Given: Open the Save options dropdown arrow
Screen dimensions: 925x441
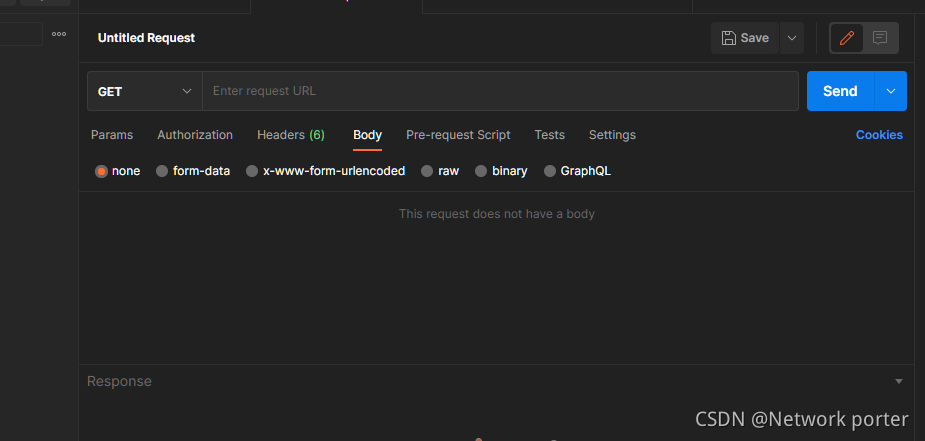Looking at the screenshot, I should click(792, 38).
